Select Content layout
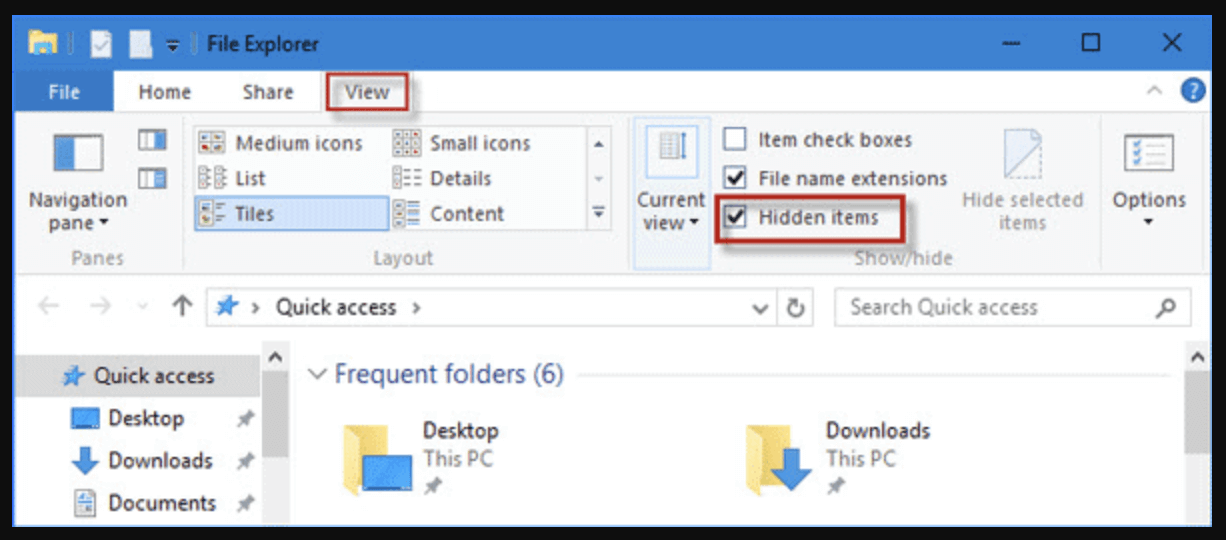The height and width of the screenshot is (540, 1226). pos(449,213)
